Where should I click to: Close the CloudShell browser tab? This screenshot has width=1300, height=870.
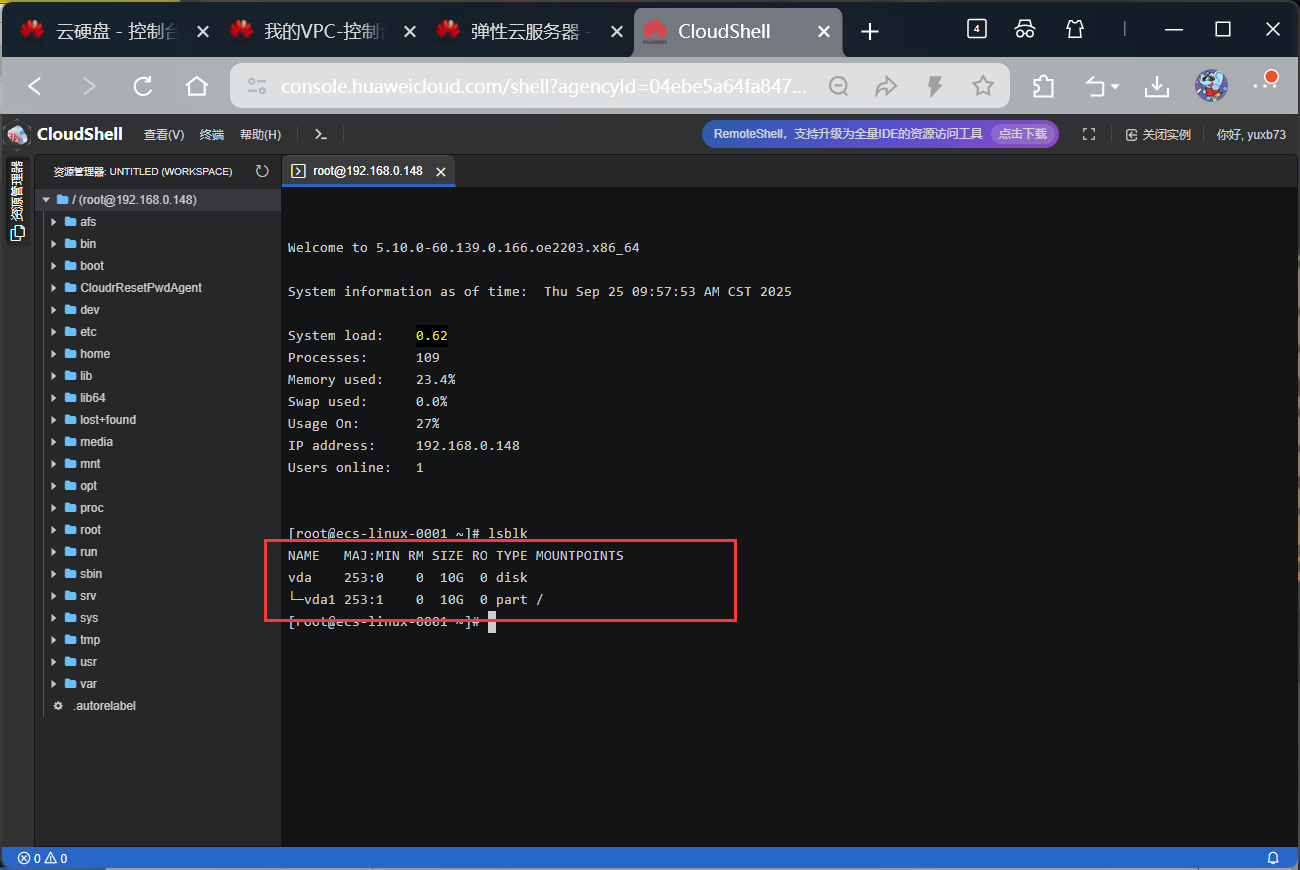tap(824, 32)
